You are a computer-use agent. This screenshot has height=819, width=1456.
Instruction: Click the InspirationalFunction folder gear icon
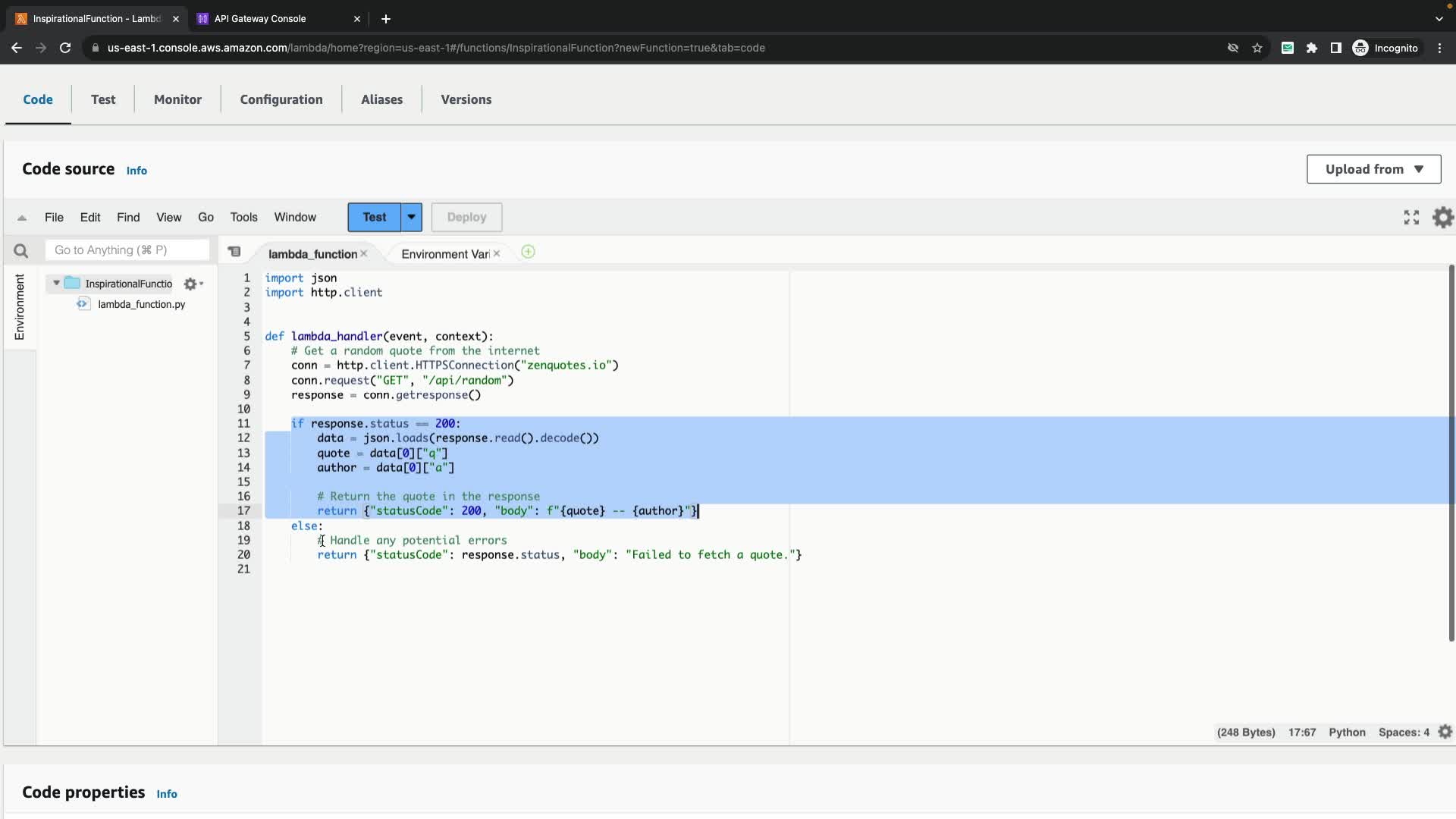point(191,284)
